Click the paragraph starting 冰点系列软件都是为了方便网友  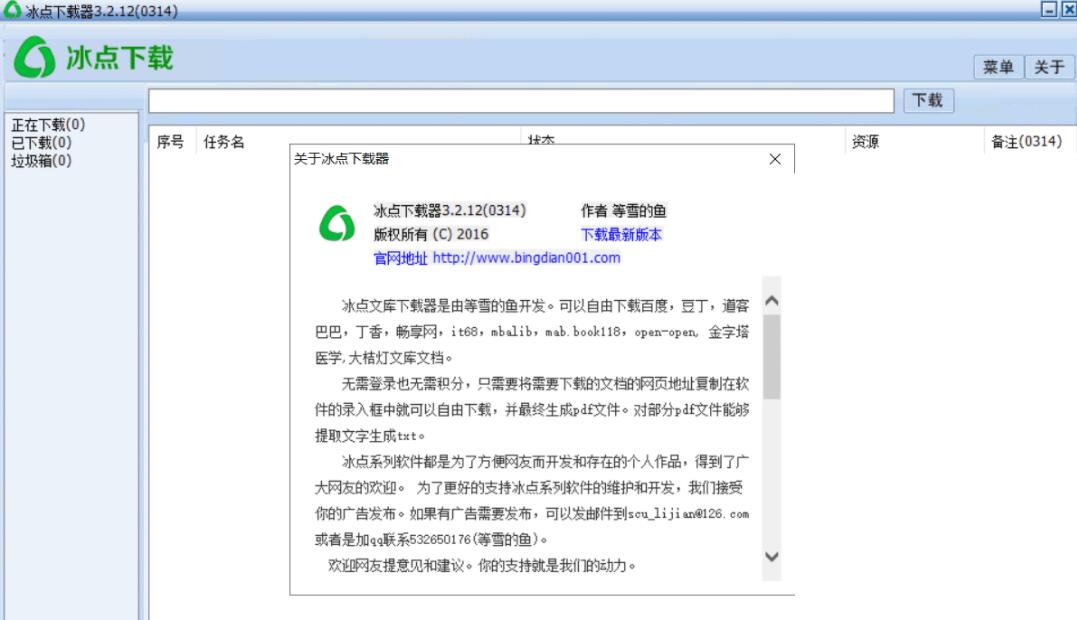coord(532,501)
